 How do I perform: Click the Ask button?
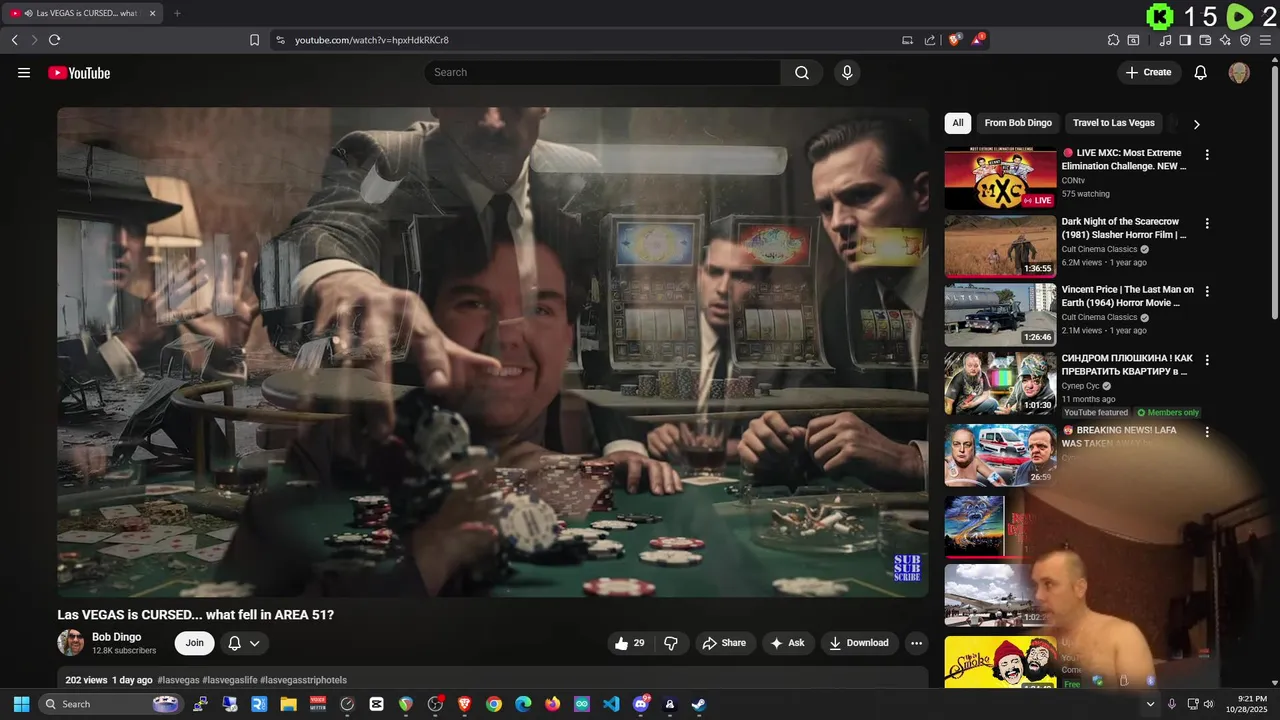click(788, 643)
